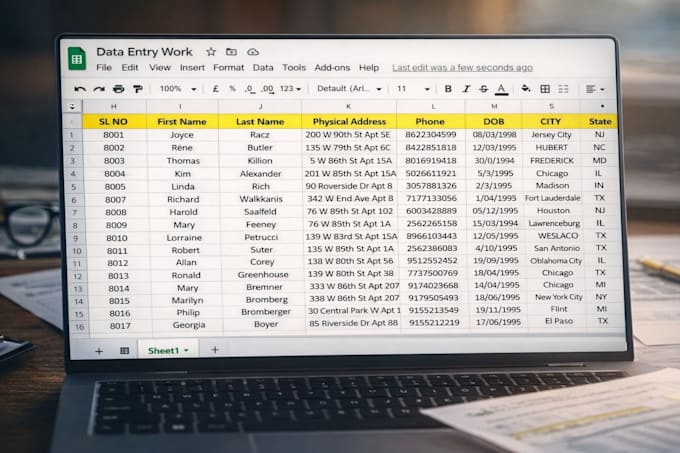Select row 5 header

point(73,187)
